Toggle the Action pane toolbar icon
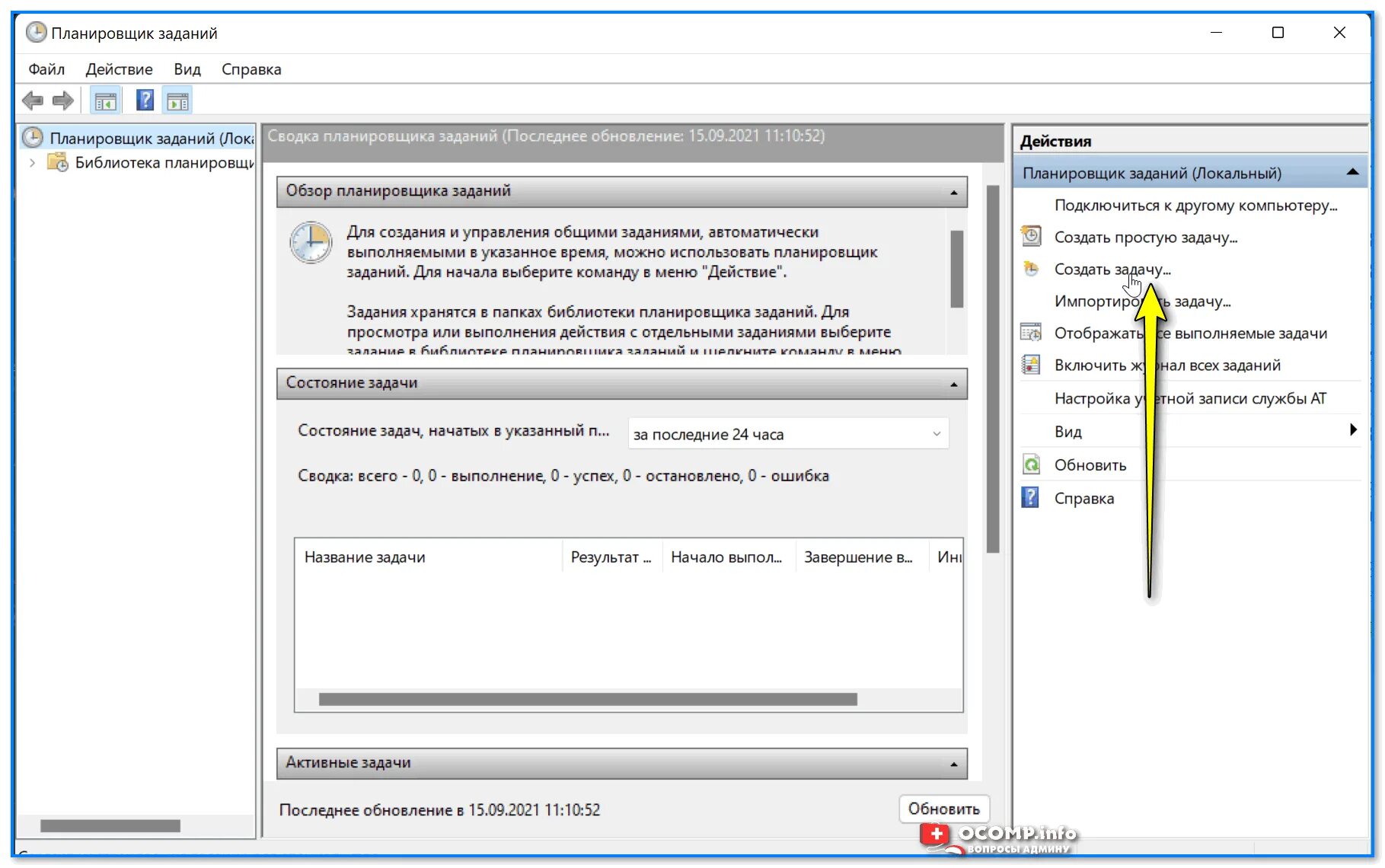The image size is (1385, 868). (177, 101)
